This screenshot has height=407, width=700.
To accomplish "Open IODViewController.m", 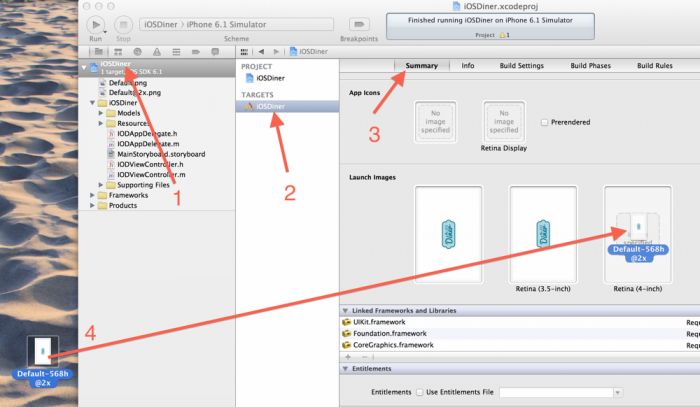I will (x=151, y=174).
